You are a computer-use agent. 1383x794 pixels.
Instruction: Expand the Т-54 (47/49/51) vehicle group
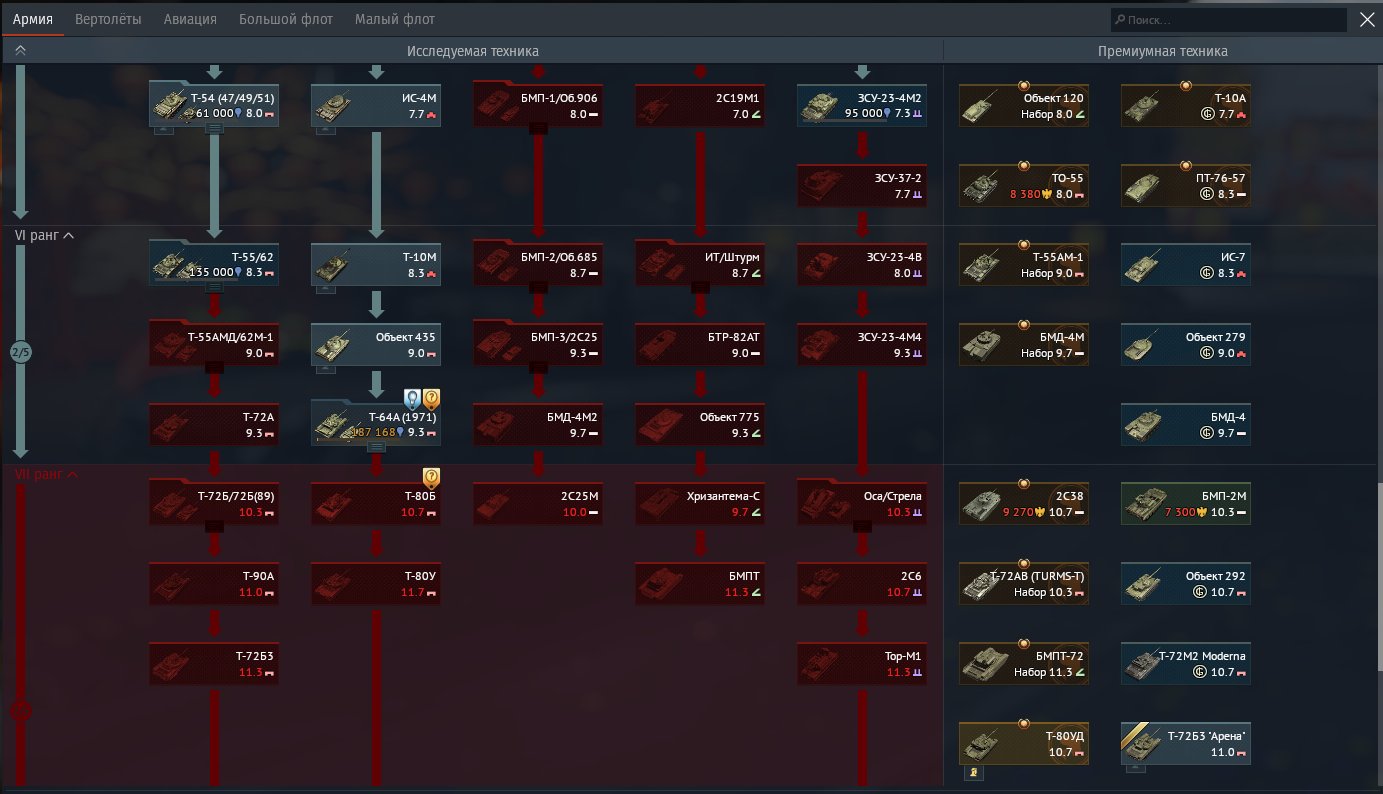[x=214, y=130]
